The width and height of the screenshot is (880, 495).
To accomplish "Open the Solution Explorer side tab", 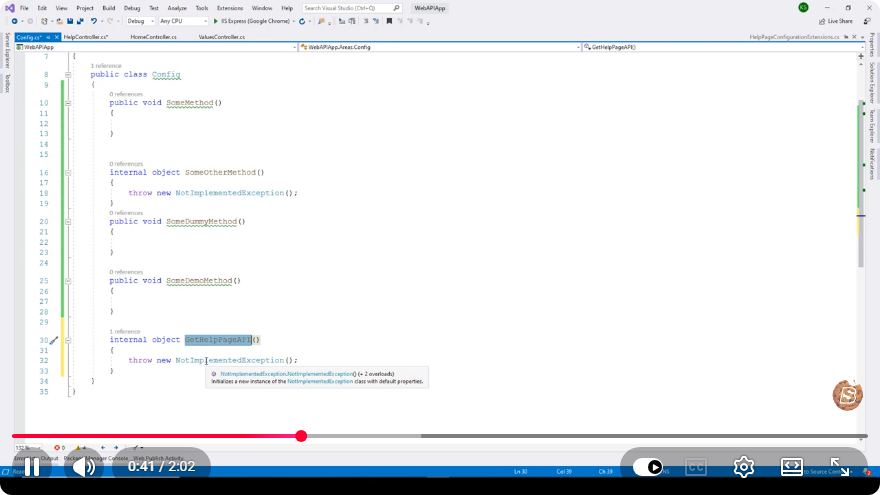I will 872,83.
